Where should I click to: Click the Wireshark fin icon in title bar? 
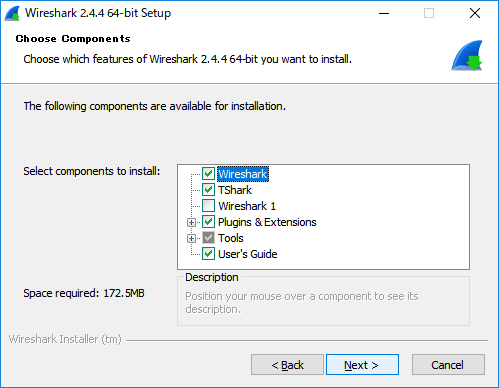coord(12,13)
